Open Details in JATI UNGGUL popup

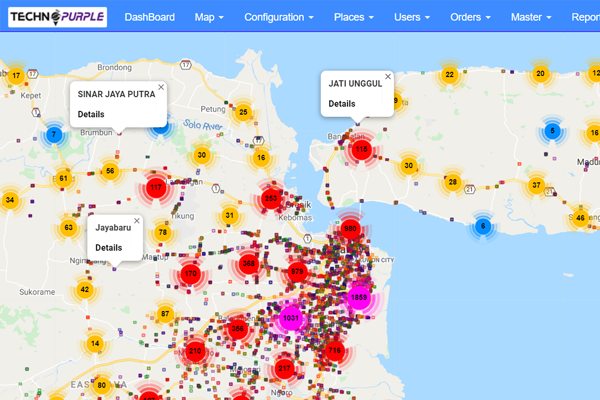(x=342, y=104)
